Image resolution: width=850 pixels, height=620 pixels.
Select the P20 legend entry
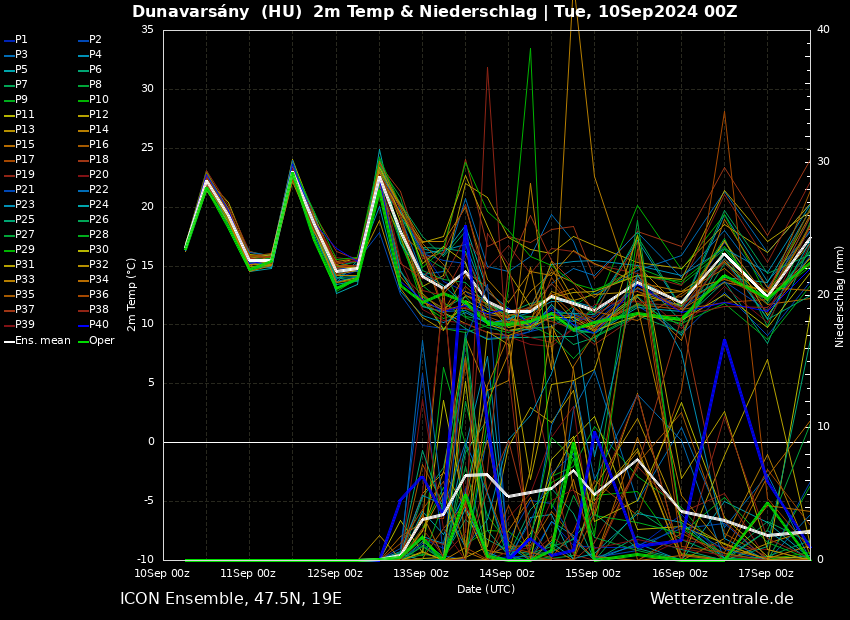click(98, 175)
